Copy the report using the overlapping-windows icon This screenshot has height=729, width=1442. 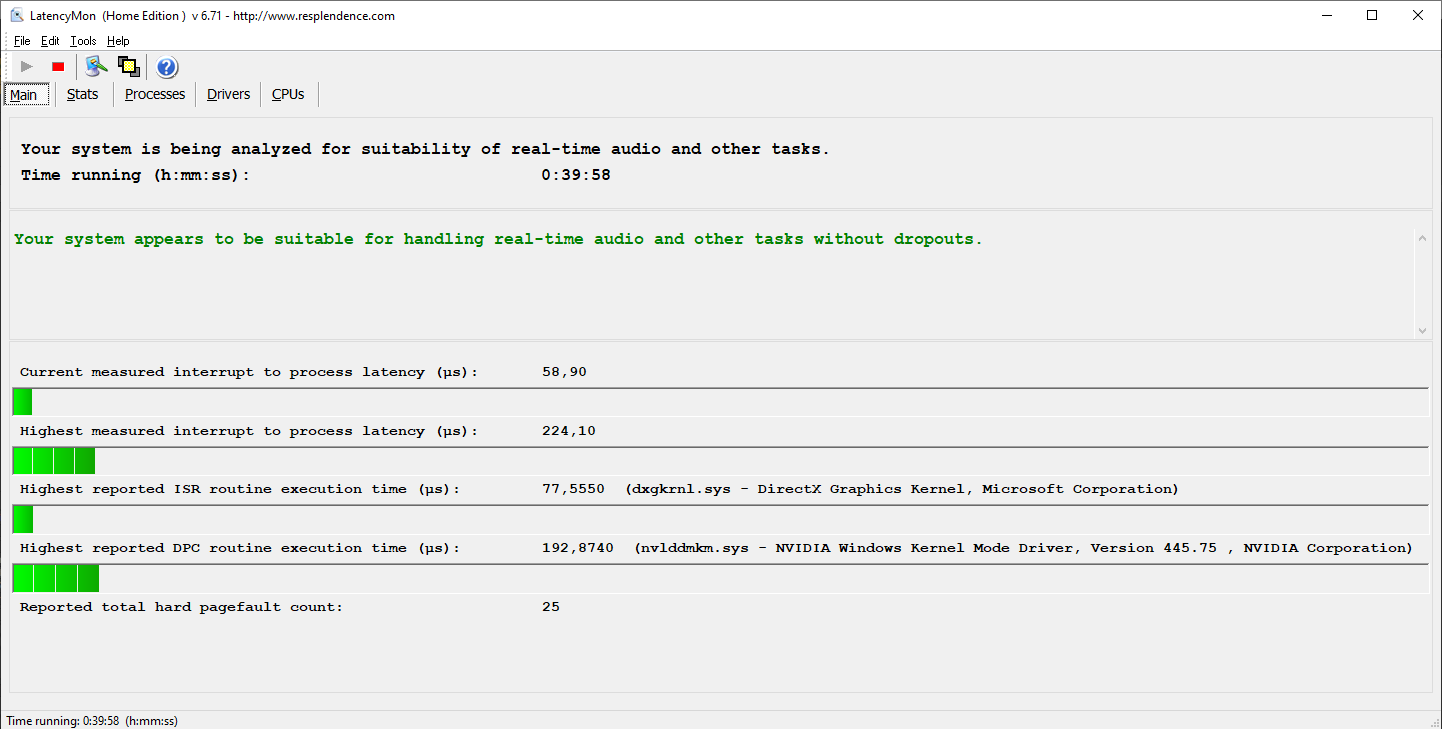(128, 66)
